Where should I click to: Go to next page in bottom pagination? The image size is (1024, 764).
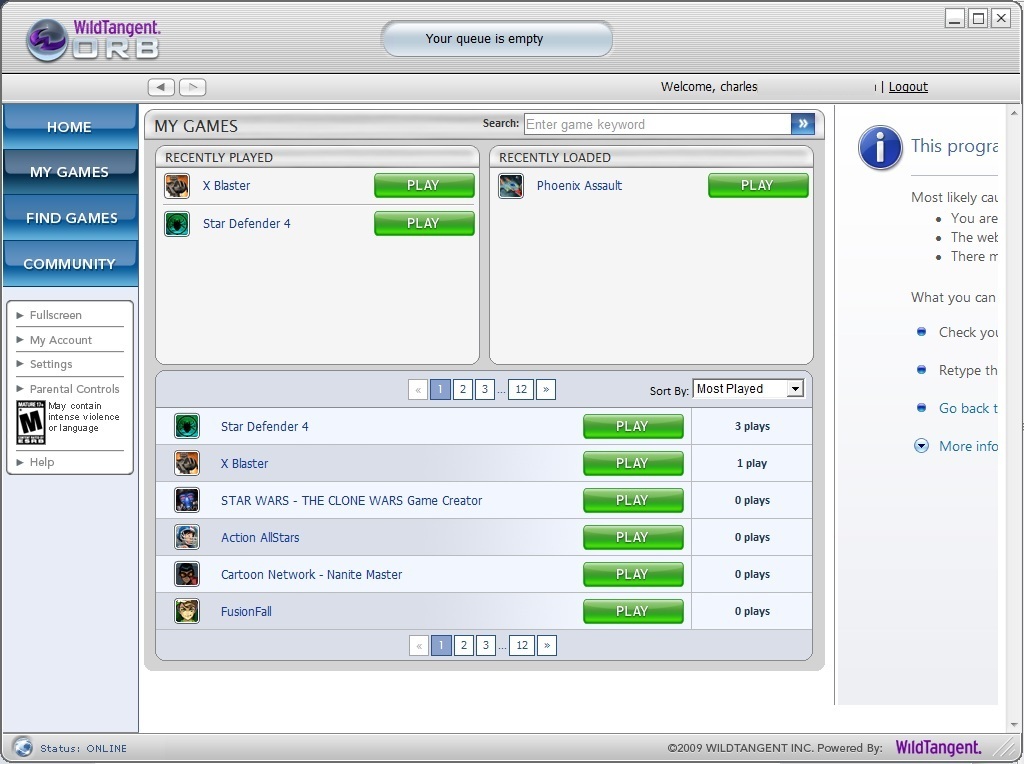coord(547,646)
